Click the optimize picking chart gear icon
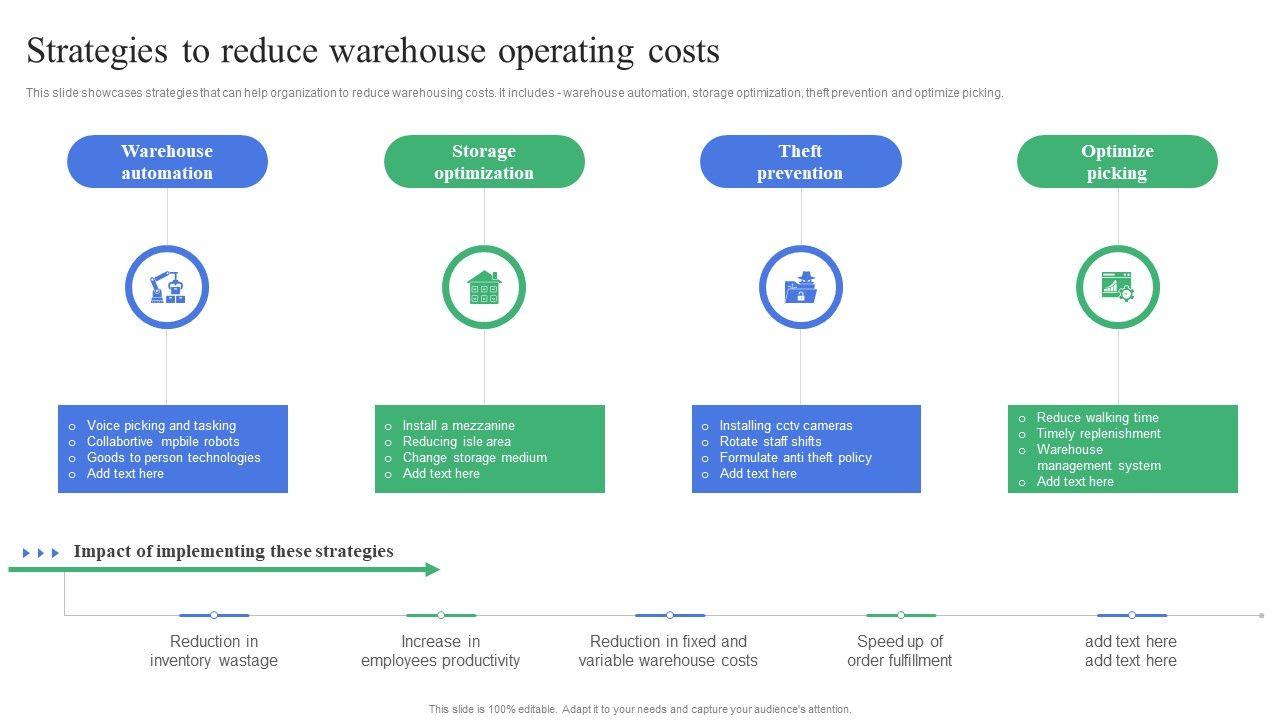The width and height of the screenshot is (1280, 720). click(x=1117, y=288)
